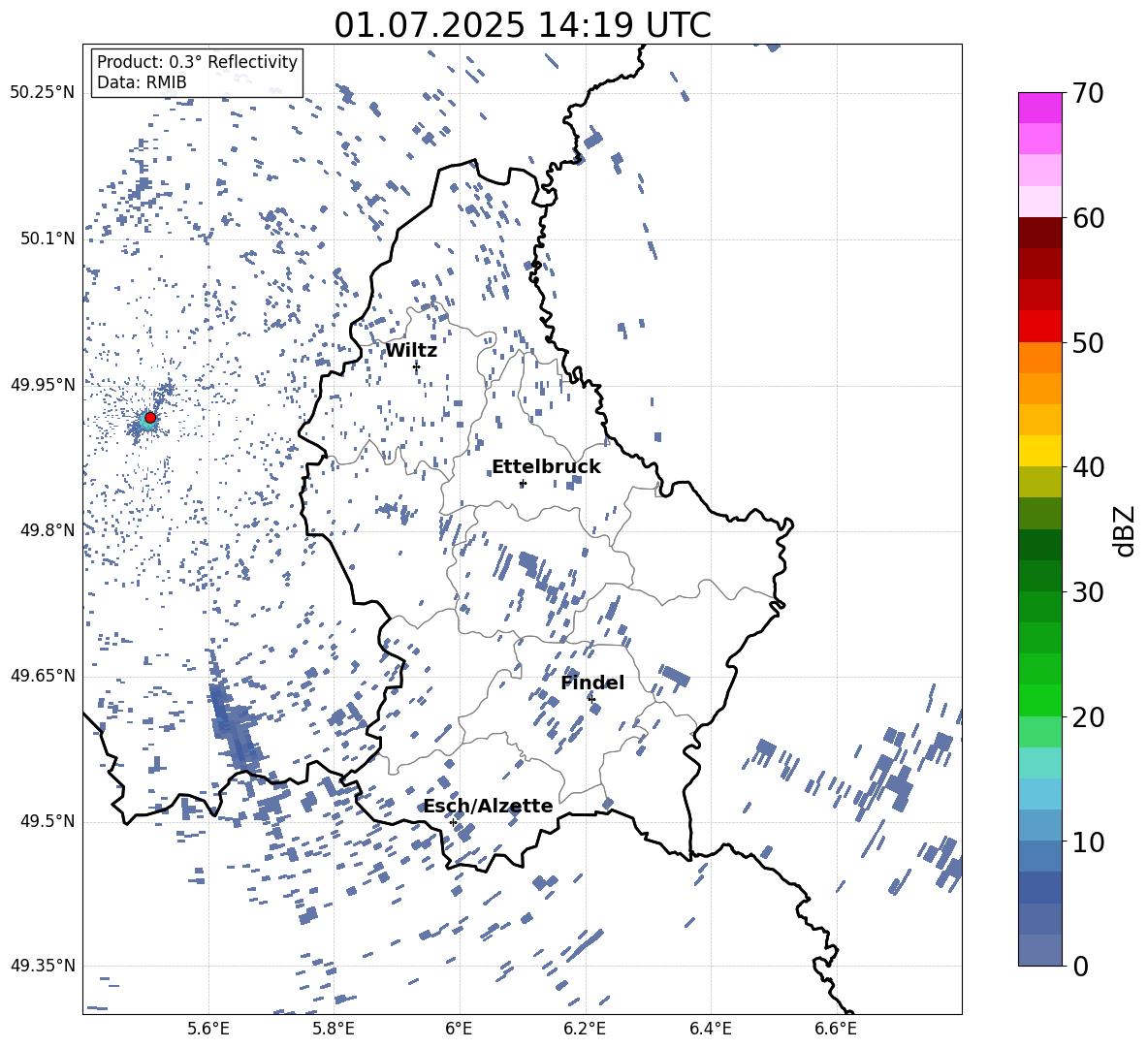Click the 60 value on the colorbar
This screenshot has width=1148, height=1048.
[1088, 218]
